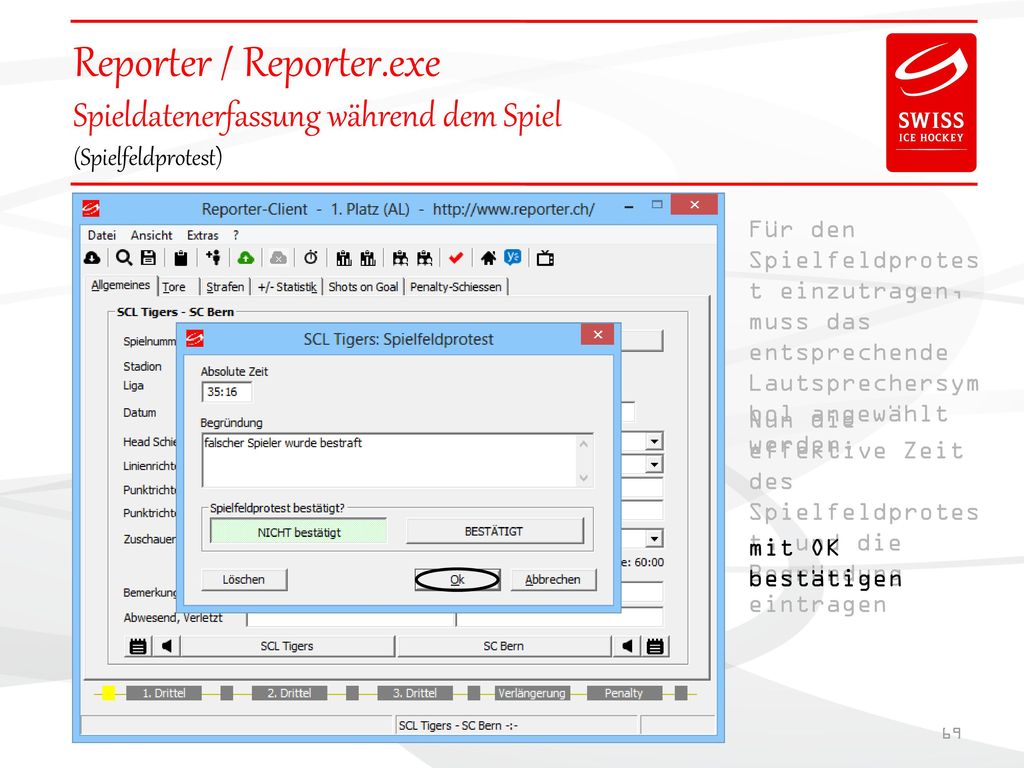
Task: Click grey square between 1. and 2. Drittel
Action: pyautogui.click(x=227, y=693)
